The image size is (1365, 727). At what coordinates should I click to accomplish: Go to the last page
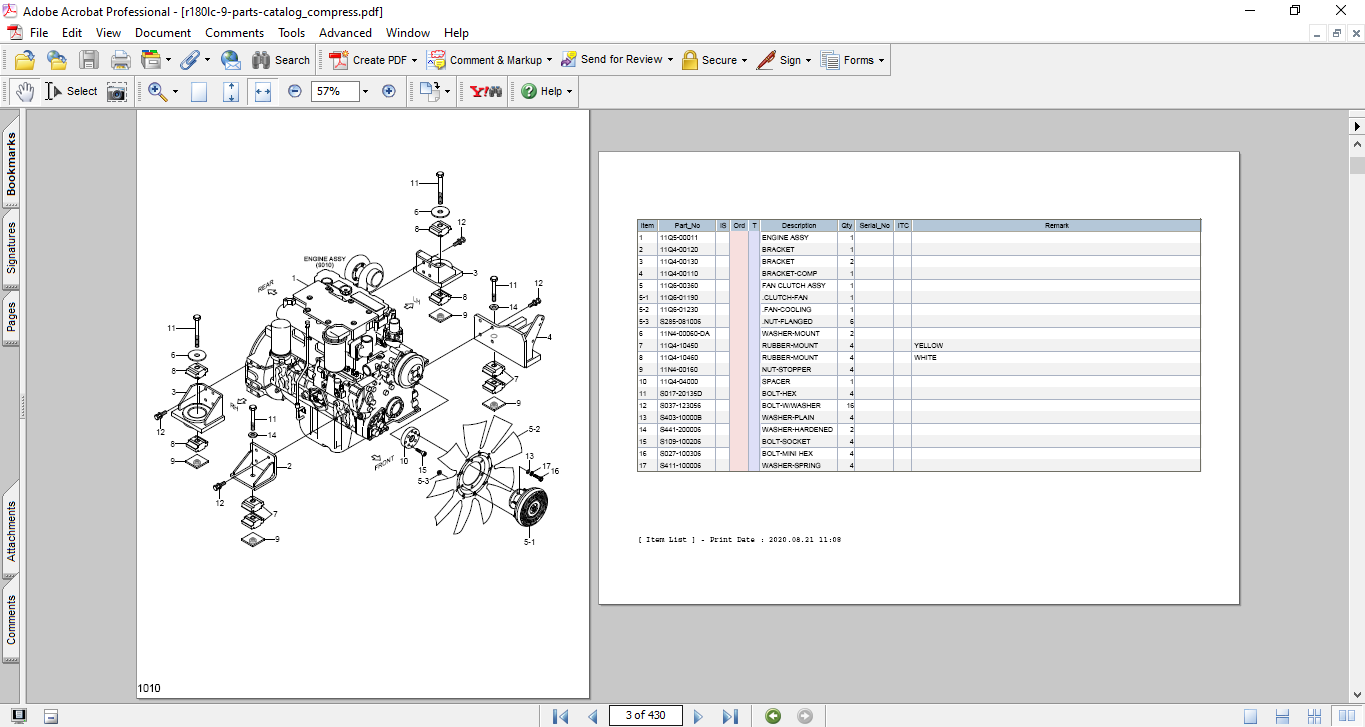pyautogui.click(x=730, y=716)
